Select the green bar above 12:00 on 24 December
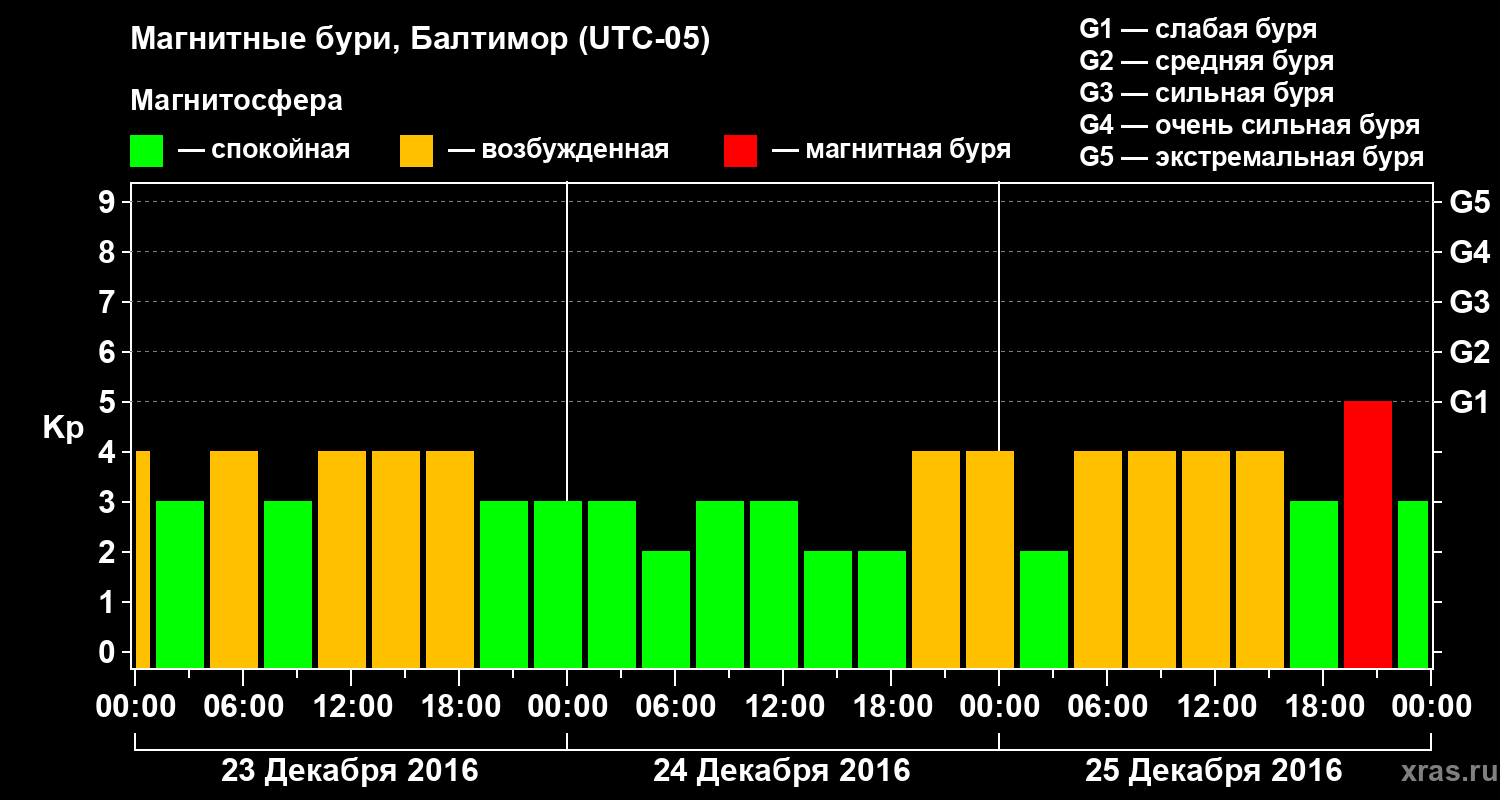Viewport: 1500px width, 800px height. pos(774,584)
